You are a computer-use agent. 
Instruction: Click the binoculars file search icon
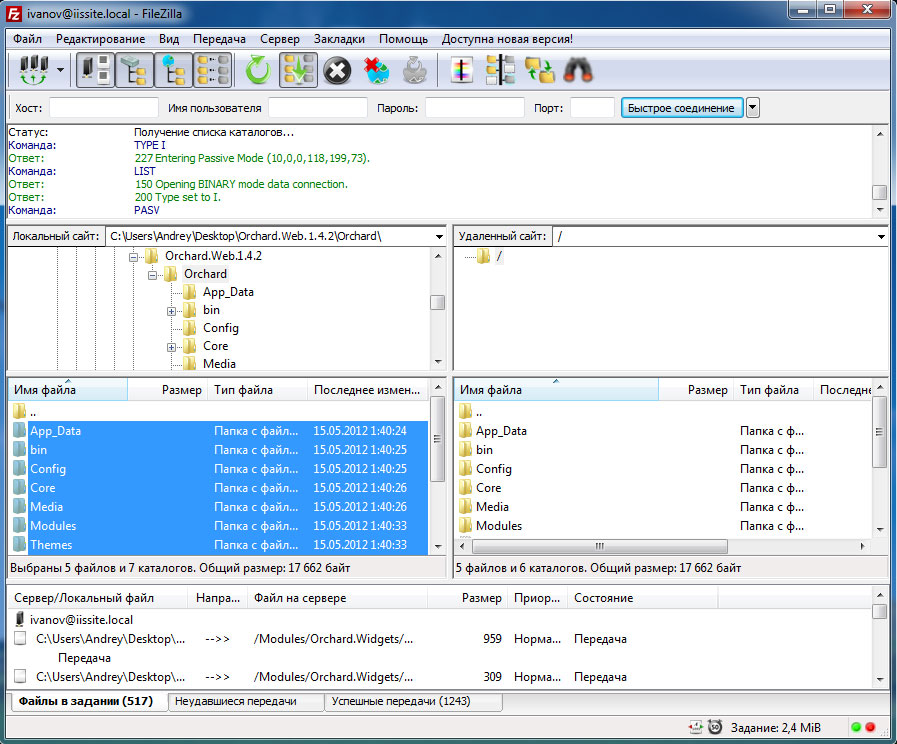pos(579,70)
